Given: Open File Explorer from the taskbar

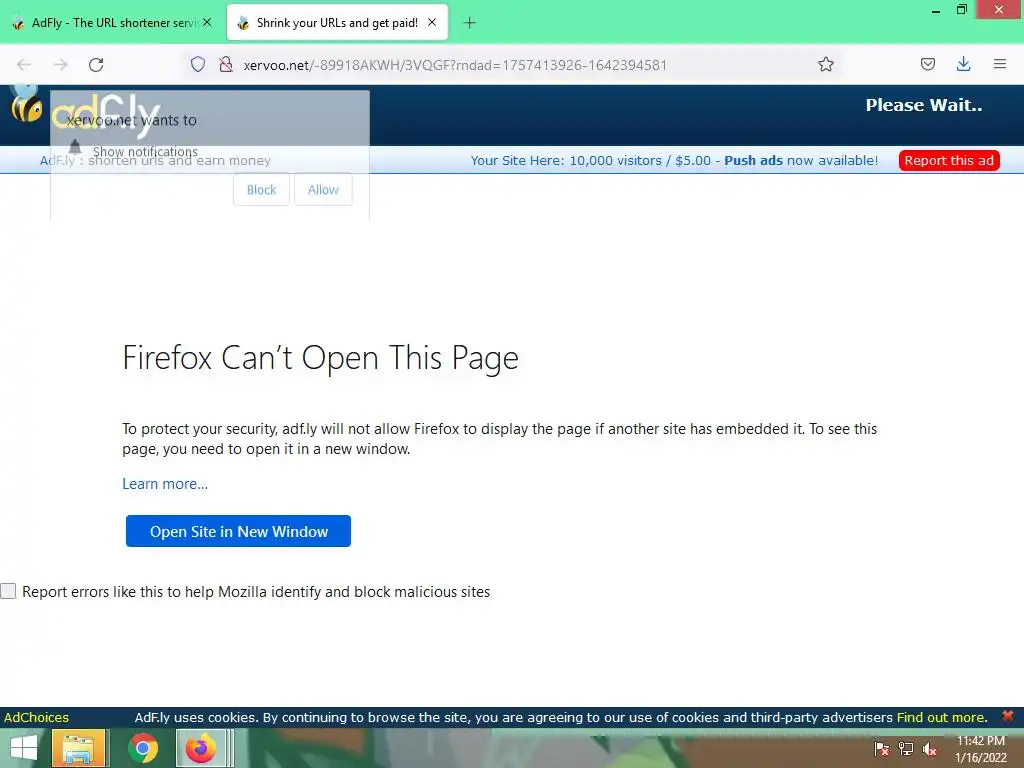Looking at the screenshot, I should pos(78,748).
